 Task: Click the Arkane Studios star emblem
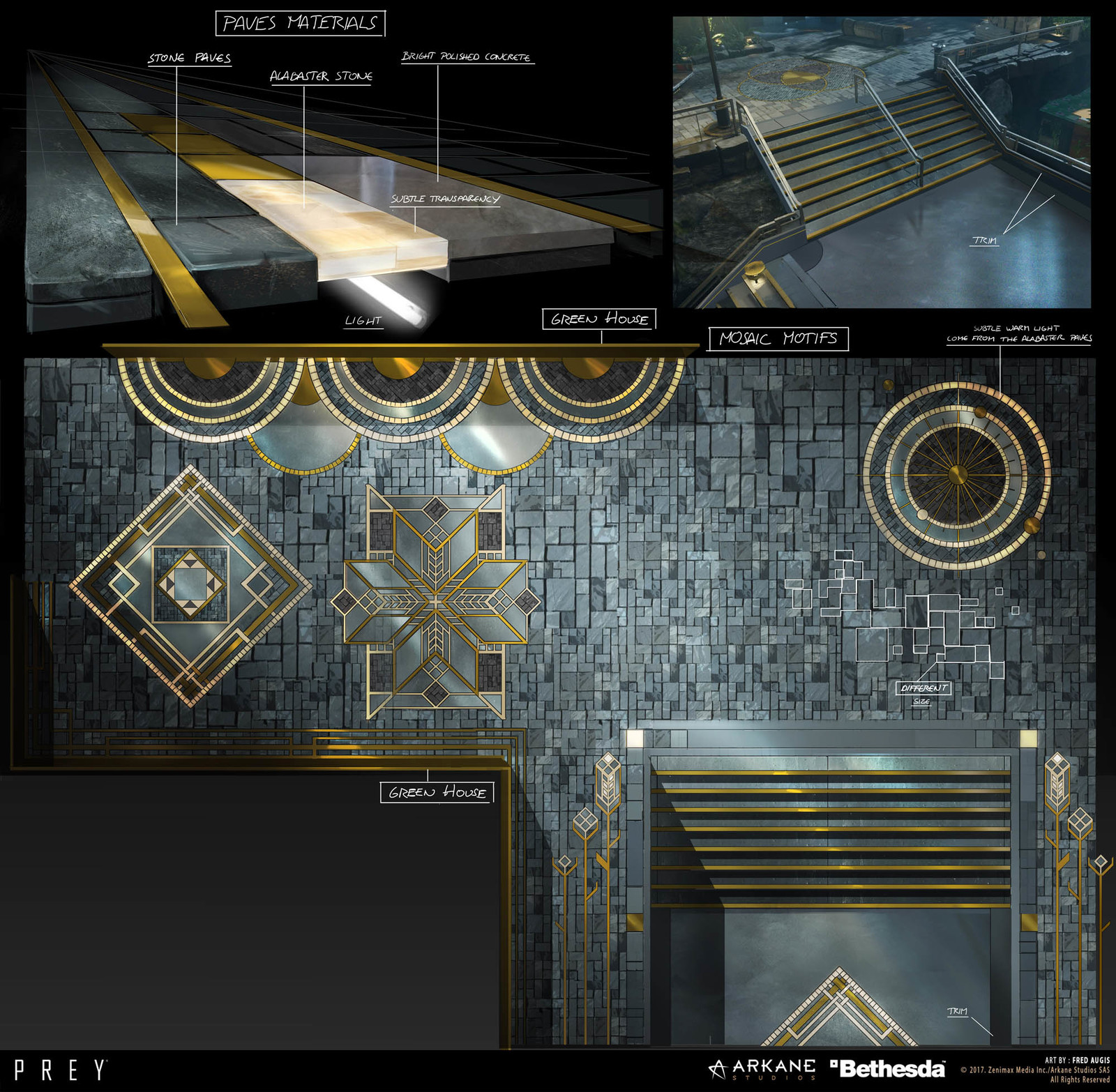pos(717,1070)
